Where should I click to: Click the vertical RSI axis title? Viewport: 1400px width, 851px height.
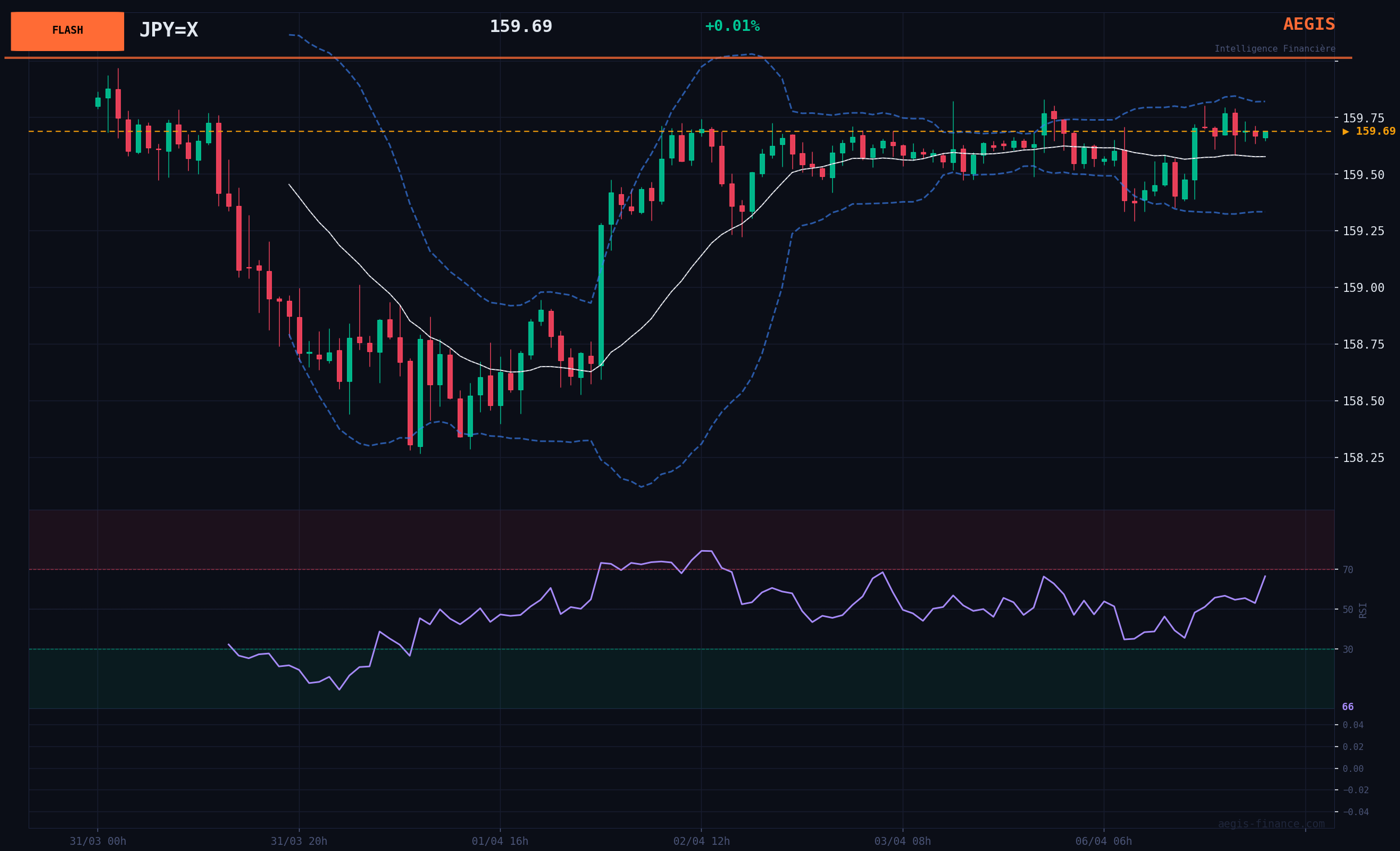(1362, 610)
